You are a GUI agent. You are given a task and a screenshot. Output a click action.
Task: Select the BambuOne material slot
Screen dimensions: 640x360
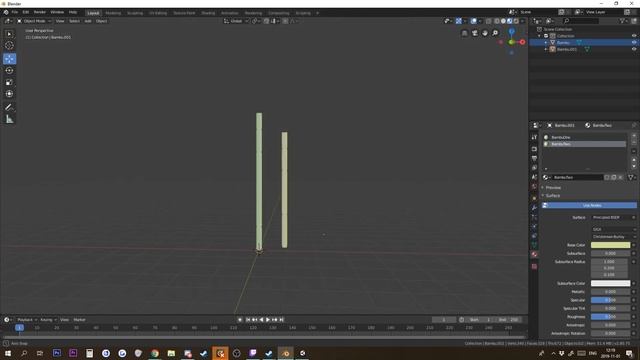584,137
